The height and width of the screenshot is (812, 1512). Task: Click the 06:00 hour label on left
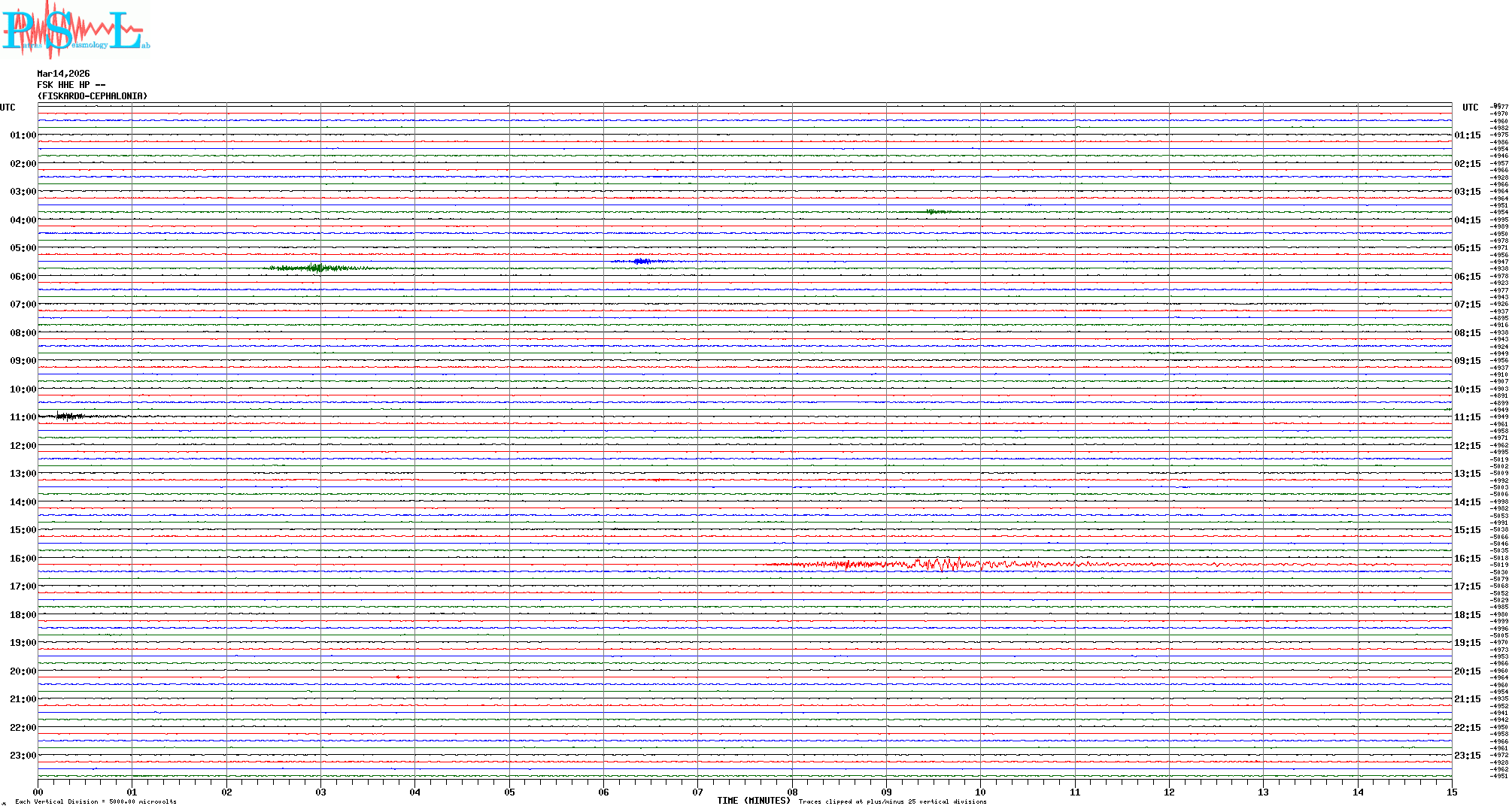point(23,277)
